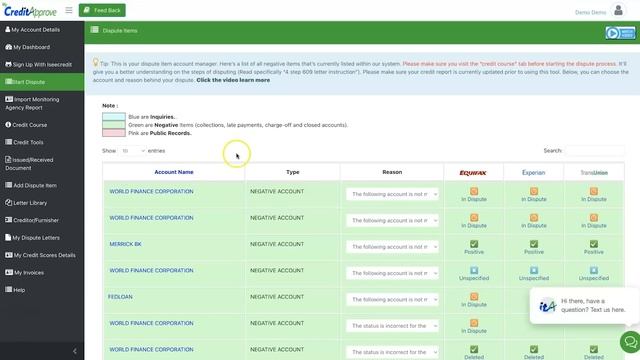Open the Show entries count dropdown

point(133,151)
